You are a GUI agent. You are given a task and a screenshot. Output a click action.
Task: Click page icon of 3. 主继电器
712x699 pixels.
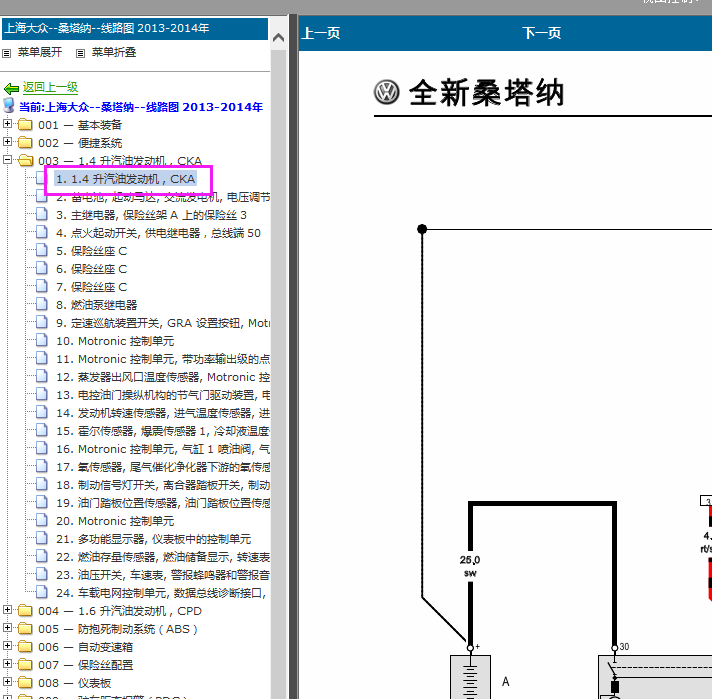(x=41, y=214)
